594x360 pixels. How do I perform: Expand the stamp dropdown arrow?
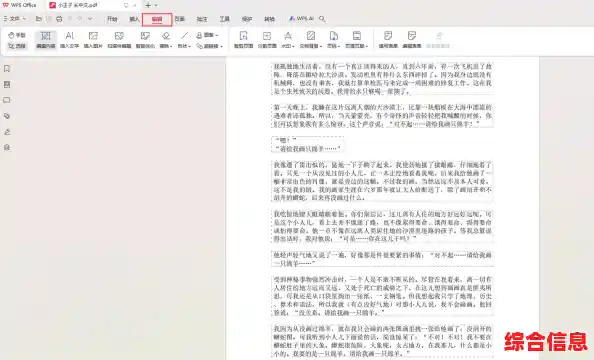tap(217, 35)
